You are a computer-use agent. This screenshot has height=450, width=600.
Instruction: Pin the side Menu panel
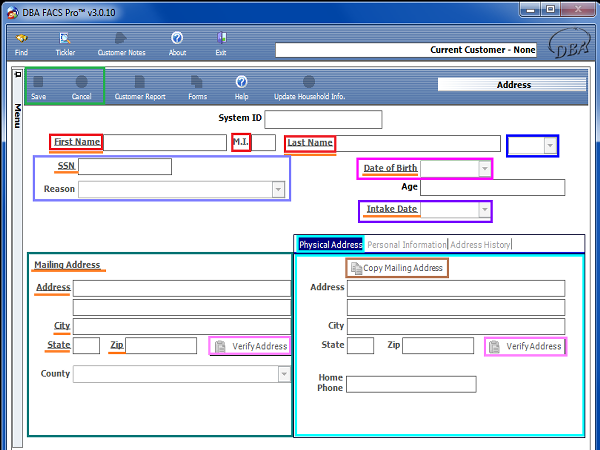[x=17, y=74]
